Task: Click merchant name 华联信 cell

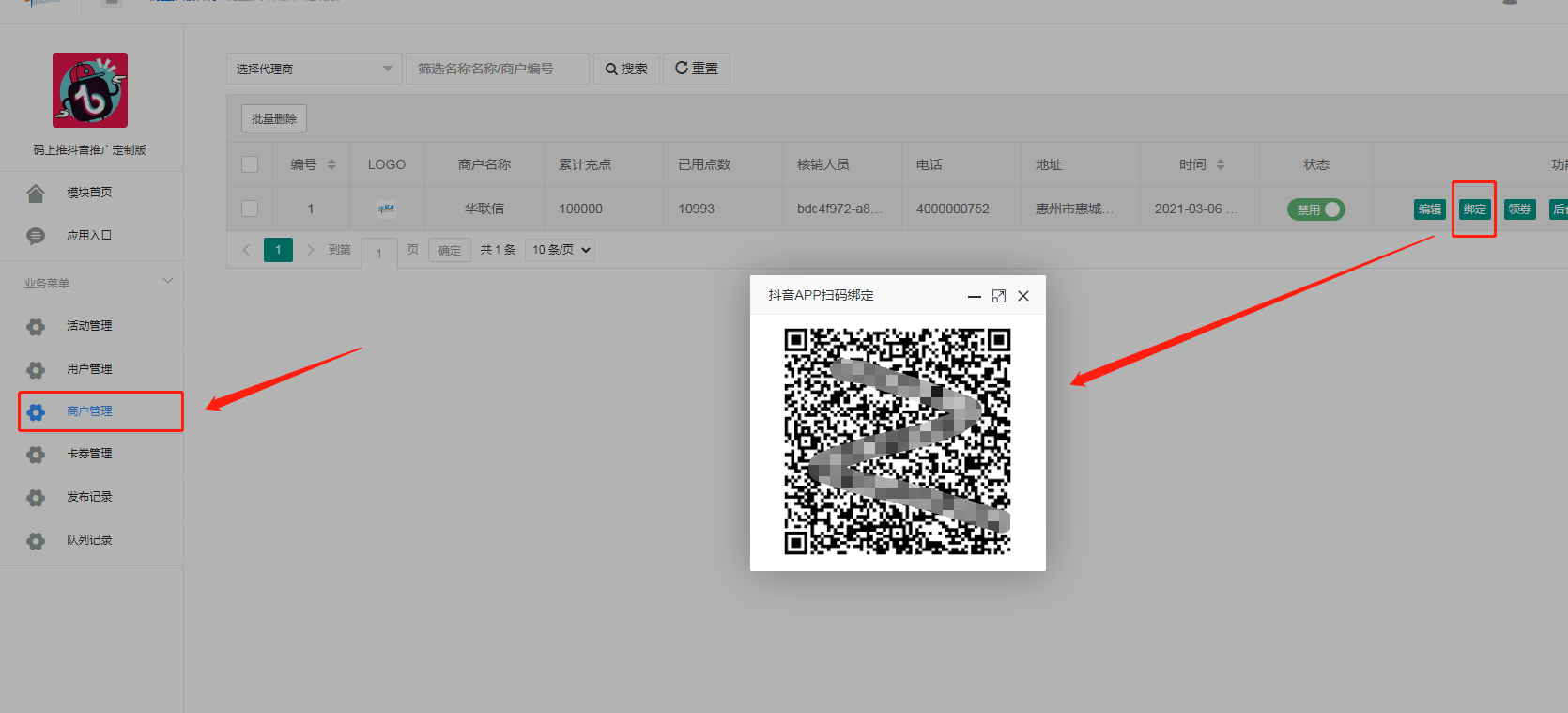Action: 484,209
